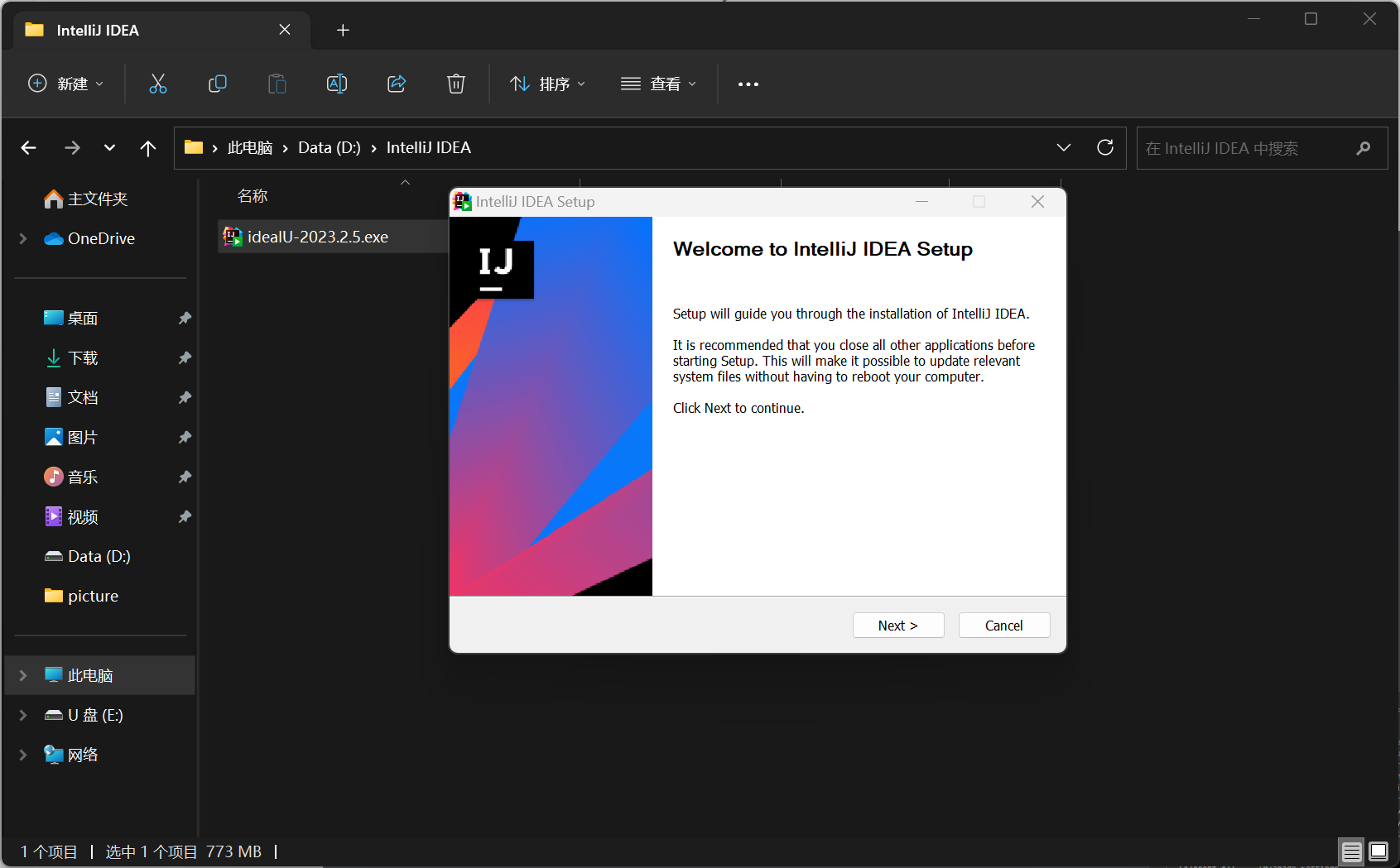Image resolution: width=1400 pixels, height=868 pixels.
Task: Expand the U 盘 (E:) tree node
Action: click(x=23, y=715)
